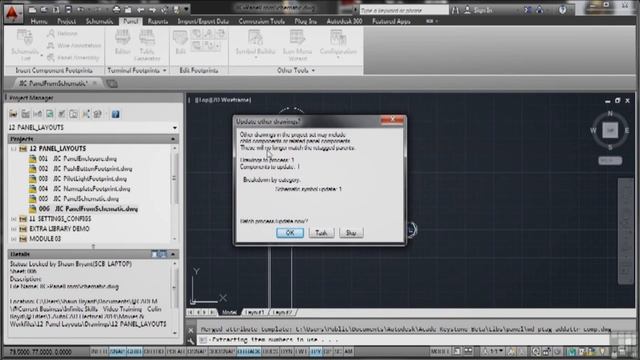
Task: Switch to the Home ribbon tab
Action: click(x=39, y=21)
